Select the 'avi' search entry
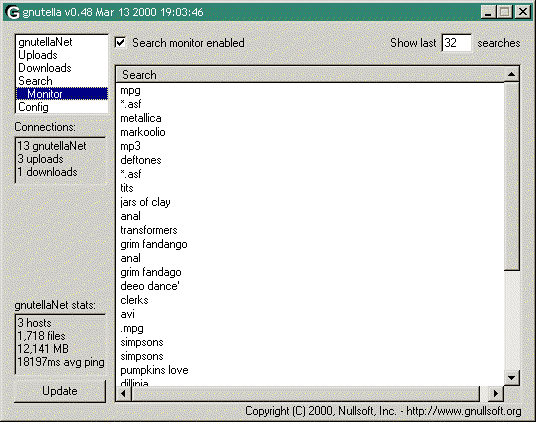 tap(128, 314)
